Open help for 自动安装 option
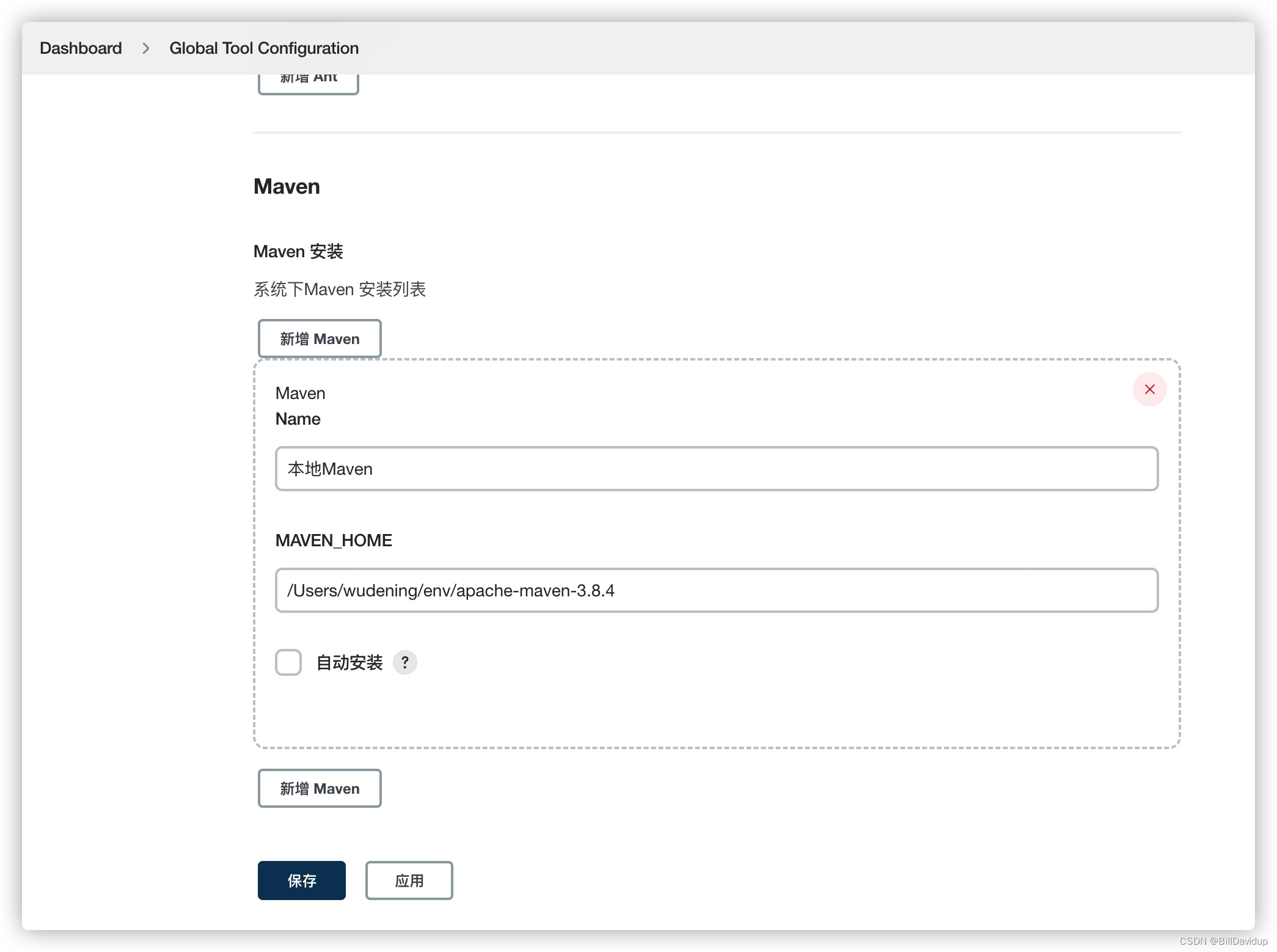Image resolution: width=1277 pixels, height=952 pixels. pyautogui.click(x=404, y=662)
